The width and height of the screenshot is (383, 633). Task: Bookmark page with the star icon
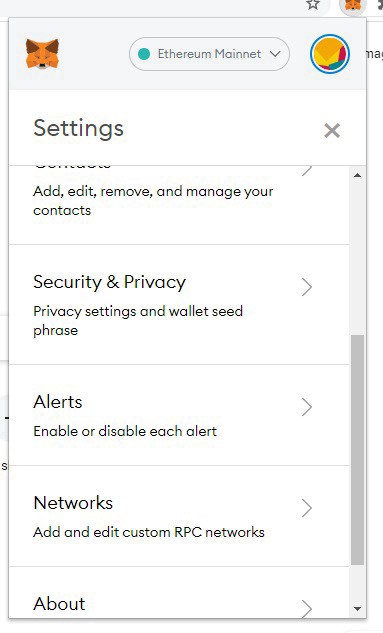tap(313, 5)
